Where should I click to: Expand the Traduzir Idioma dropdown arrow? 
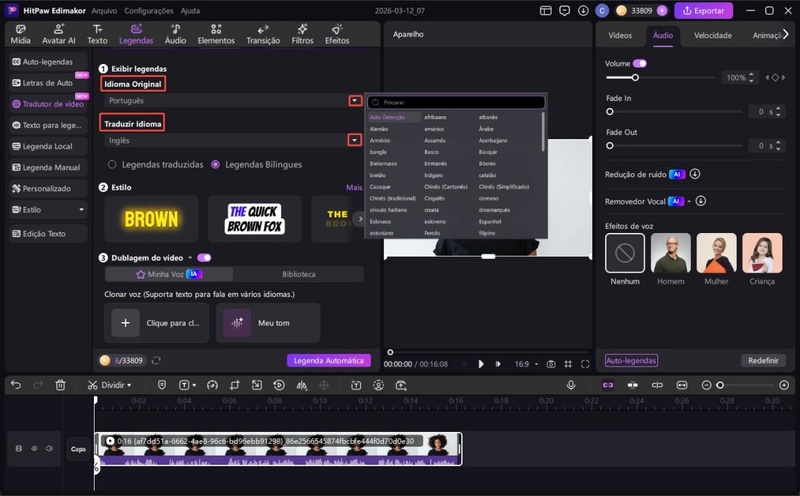[x=354, y=140]
